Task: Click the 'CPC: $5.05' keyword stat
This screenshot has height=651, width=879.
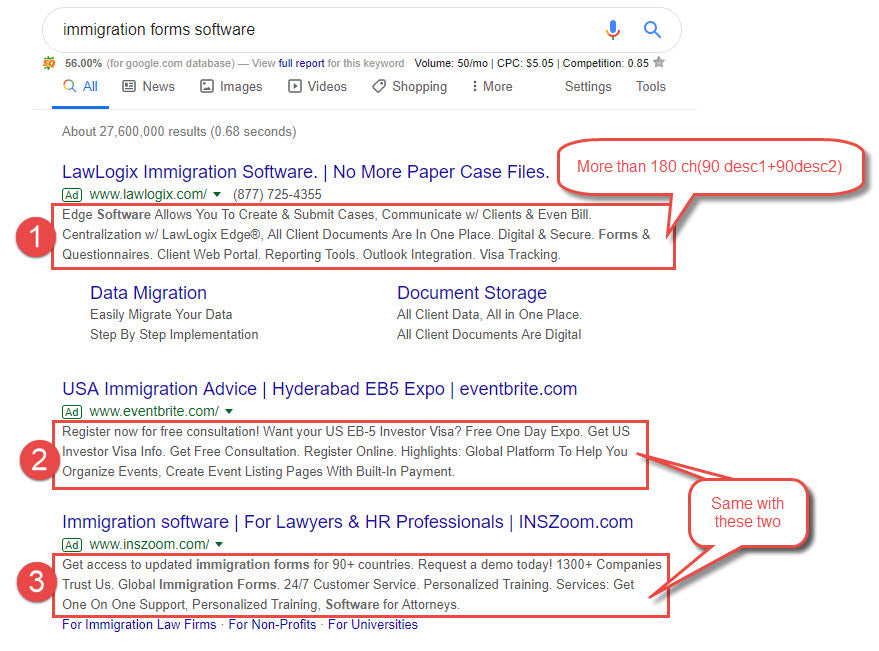Action: pos(525,63)
